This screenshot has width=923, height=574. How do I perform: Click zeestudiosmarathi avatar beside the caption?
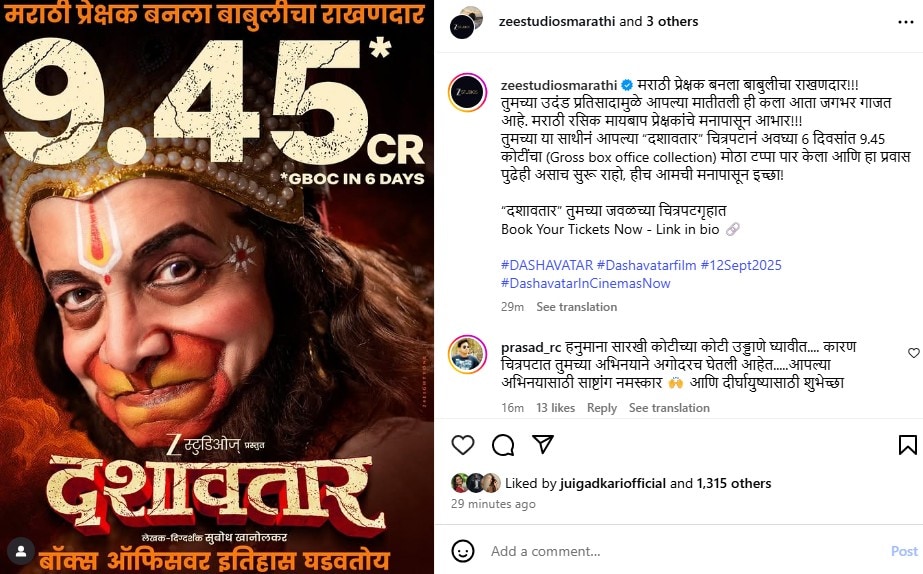467,92
